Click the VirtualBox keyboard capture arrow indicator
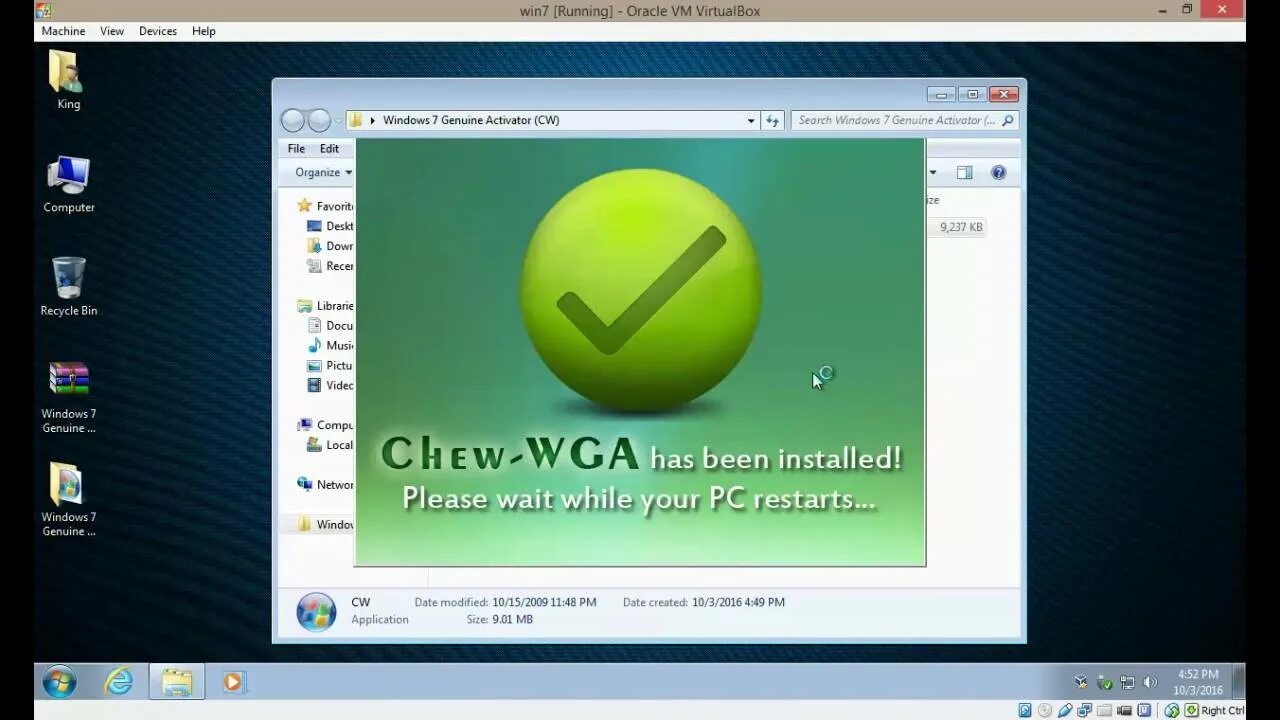This screenshot has height=720, width=1280. (1191, 710)
